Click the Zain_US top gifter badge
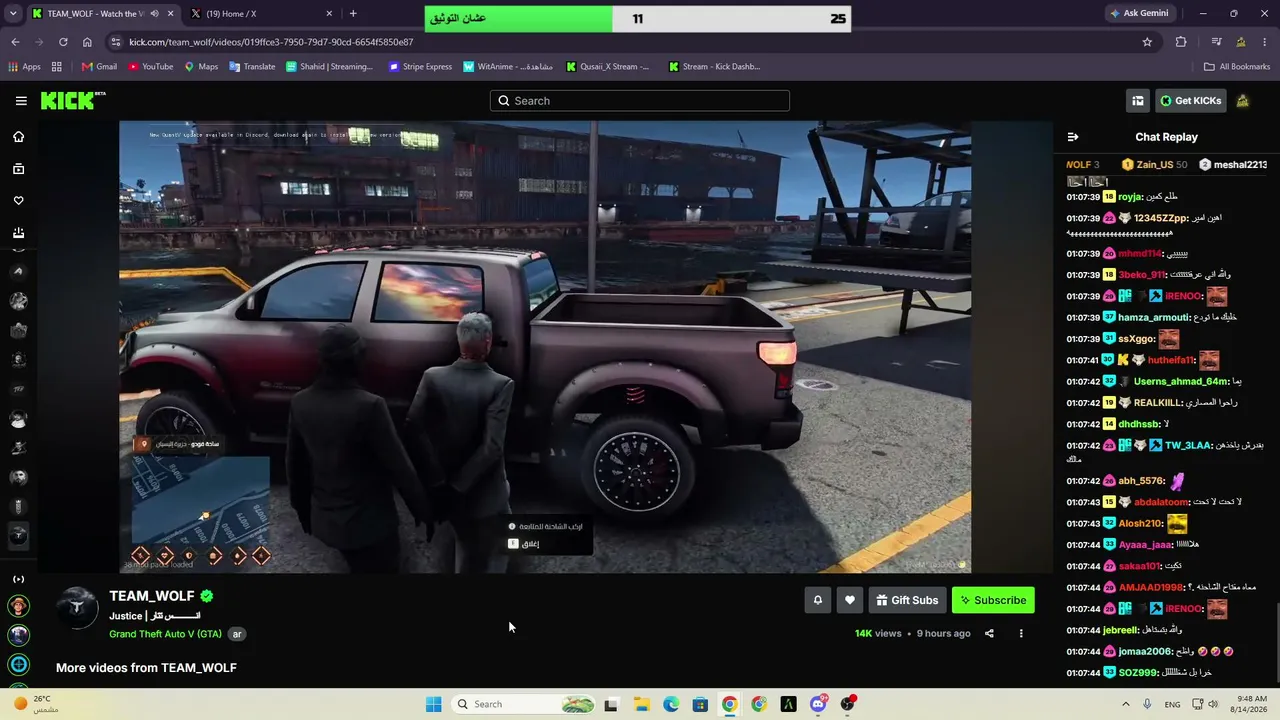 tap(1154, 165)
